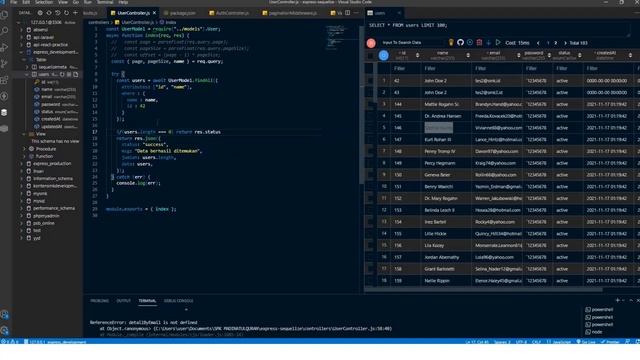This screenshot has height=360, width=640.
Task: Open the Terminal menu in menu bar
Action: 105,2
